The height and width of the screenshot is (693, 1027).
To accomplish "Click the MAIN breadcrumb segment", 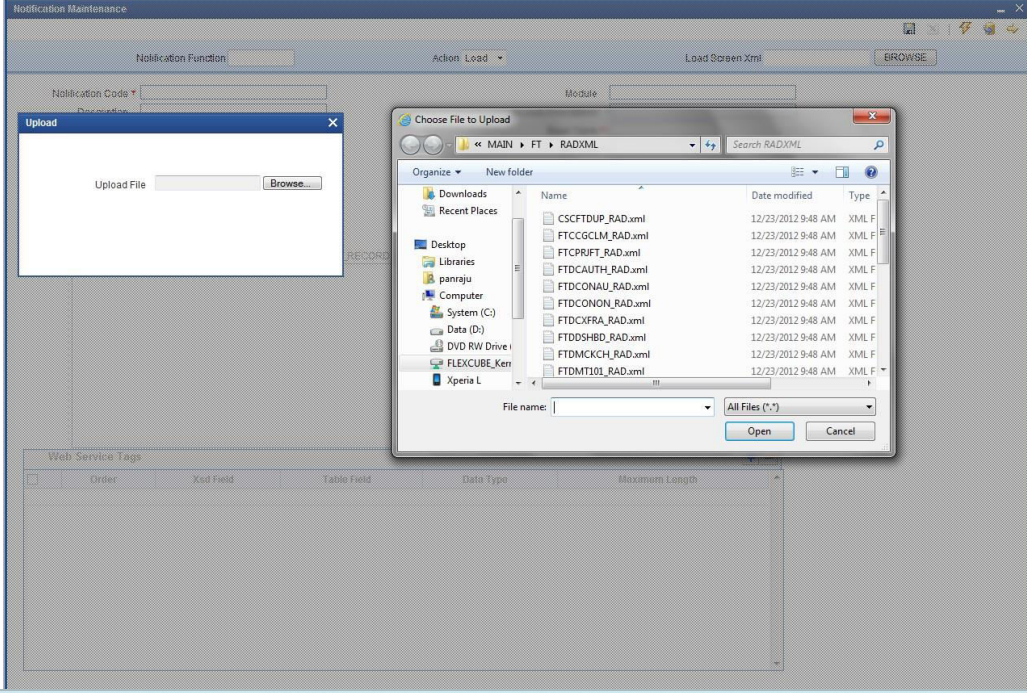I will point(500,145).
